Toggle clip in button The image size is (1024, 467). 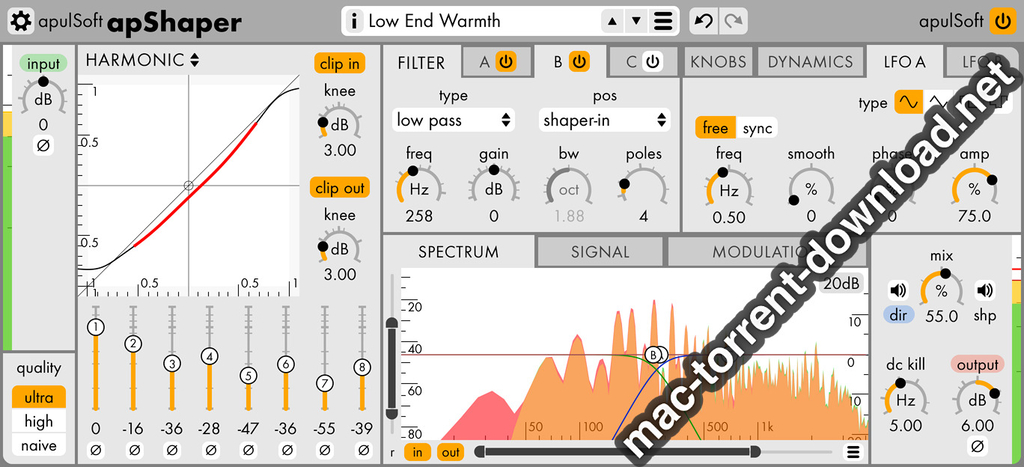tap(339, 63)
